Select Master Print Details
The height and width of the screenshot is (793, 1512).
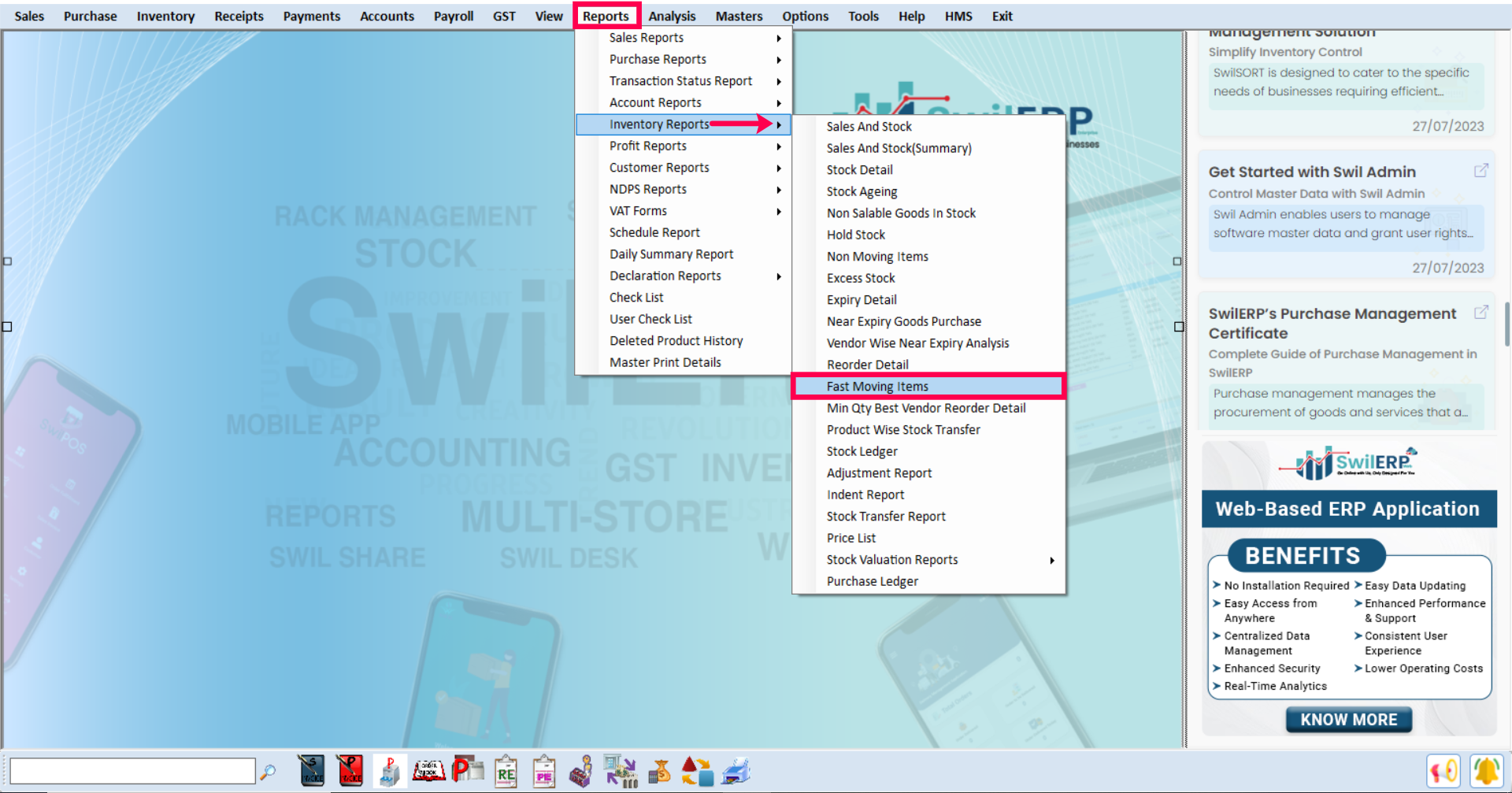pos(684,363)
